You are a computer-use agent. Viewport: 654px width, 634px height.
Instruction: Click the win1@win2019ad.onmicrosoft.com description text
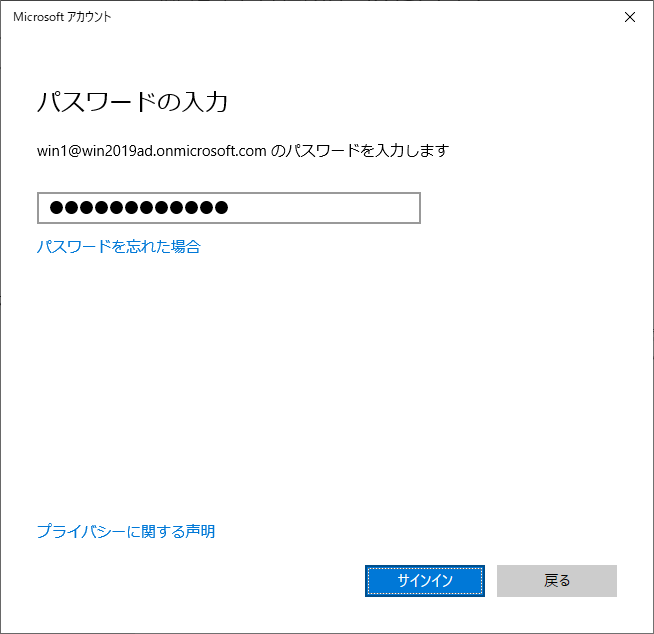click(243, 151)
